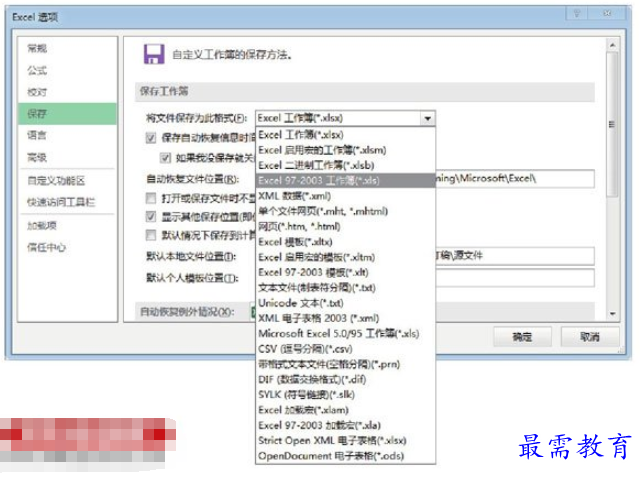Viewport: 640px width, 478px height.
Task: Select Excel 97-2003 模板(*.xlt)
Action: (x=345, y=272)
